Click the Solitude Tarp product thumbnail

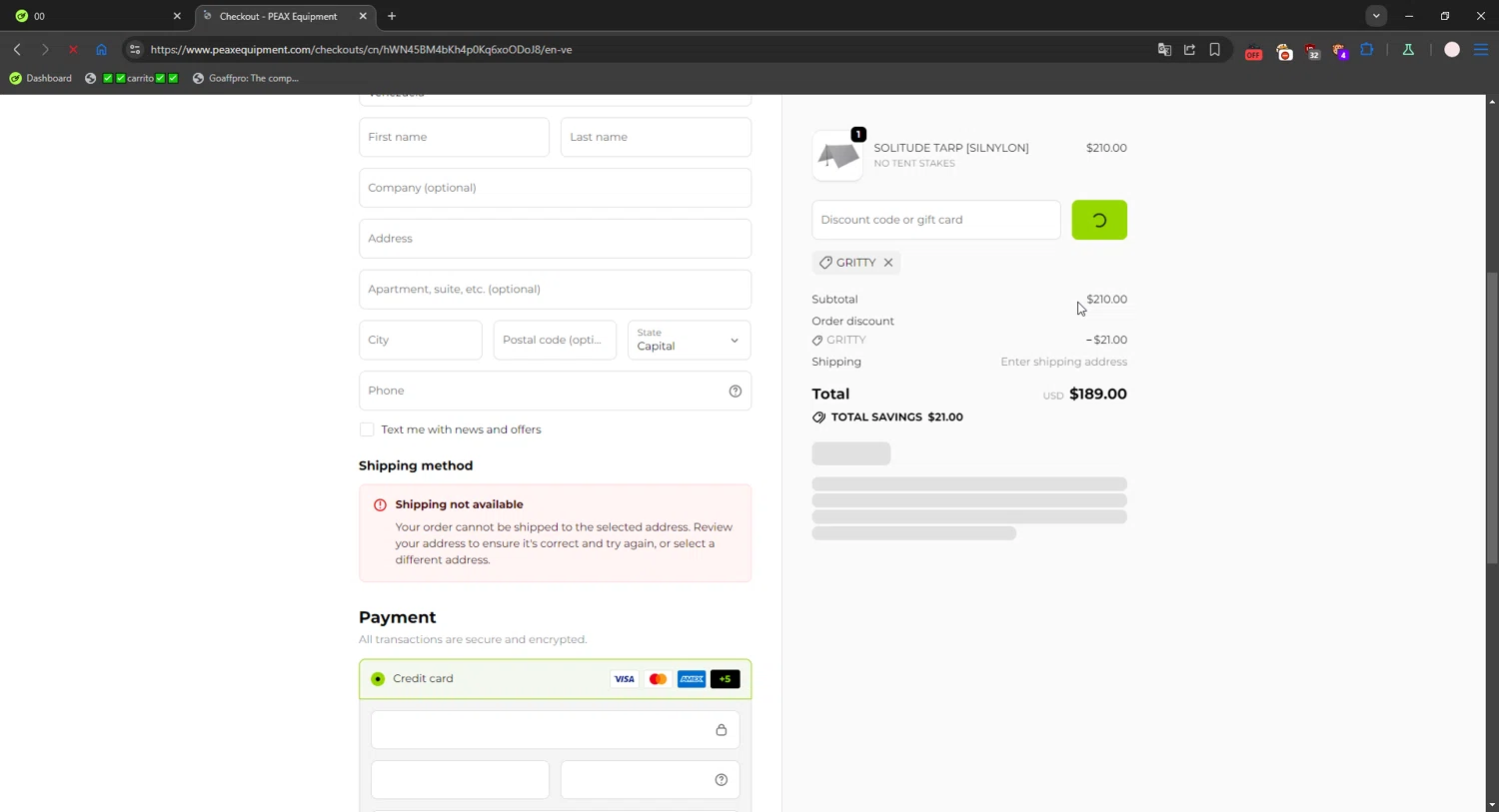point(837,156)
